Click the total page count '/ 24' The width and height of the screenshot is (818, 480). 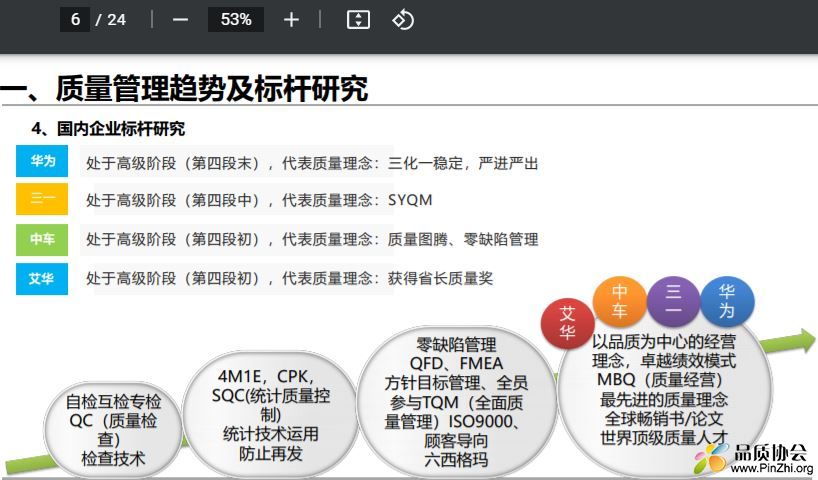point(111,20)
